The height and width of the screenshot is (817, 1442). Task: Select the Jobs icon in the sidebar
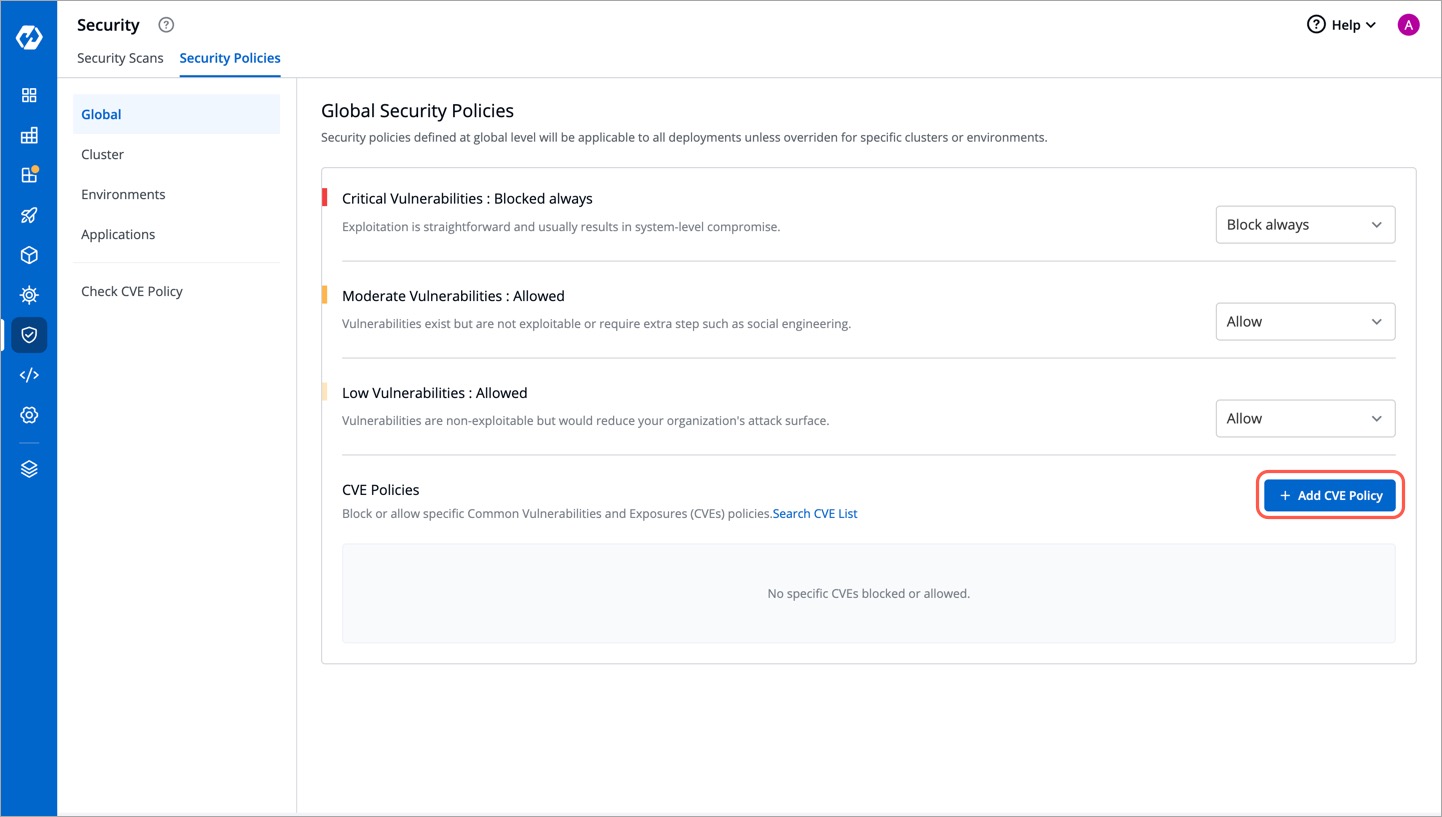[29, 135]
